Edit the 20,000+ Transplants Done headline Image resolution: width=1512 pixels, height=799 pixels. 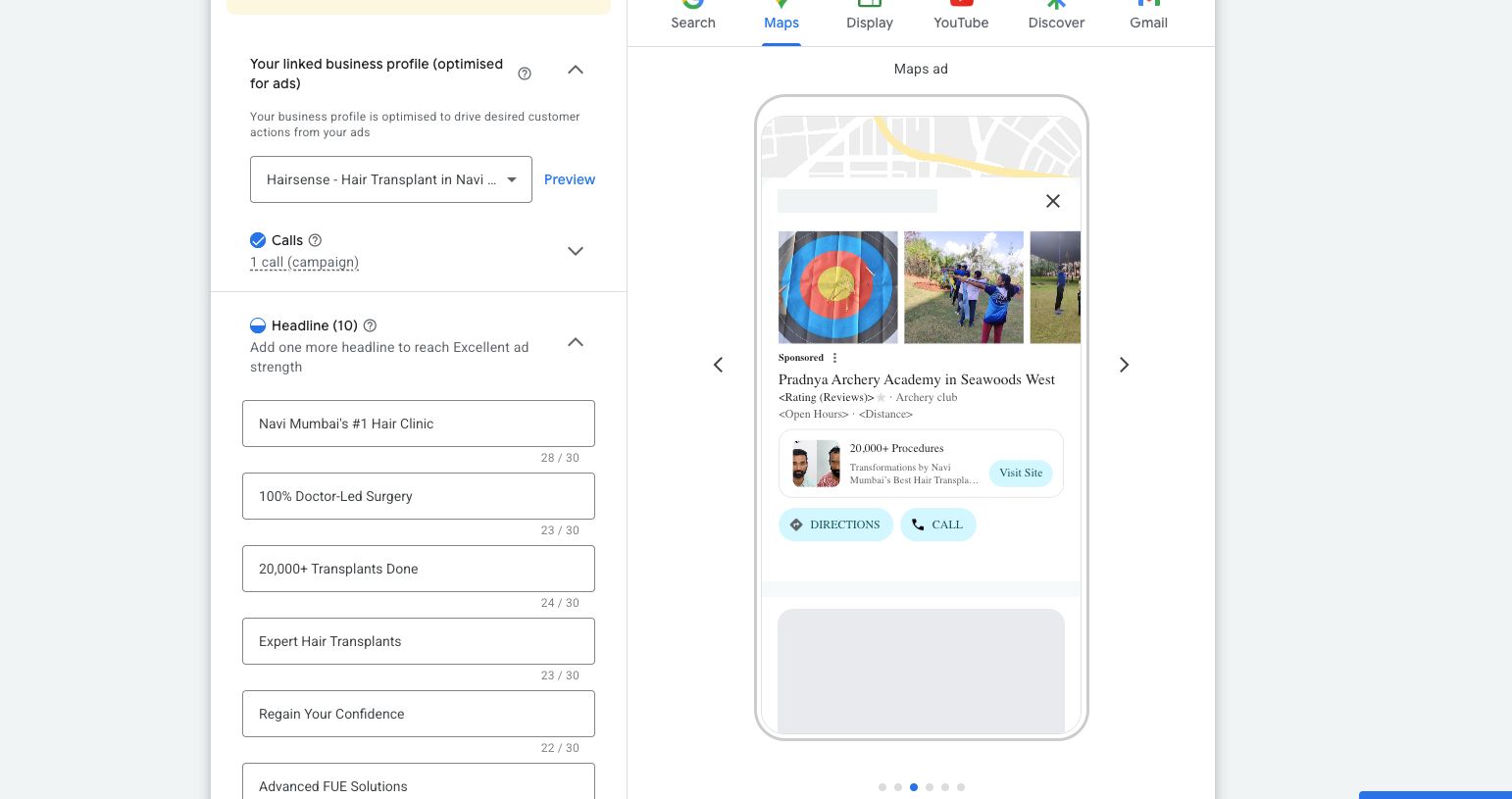click(x=419, y=569)
